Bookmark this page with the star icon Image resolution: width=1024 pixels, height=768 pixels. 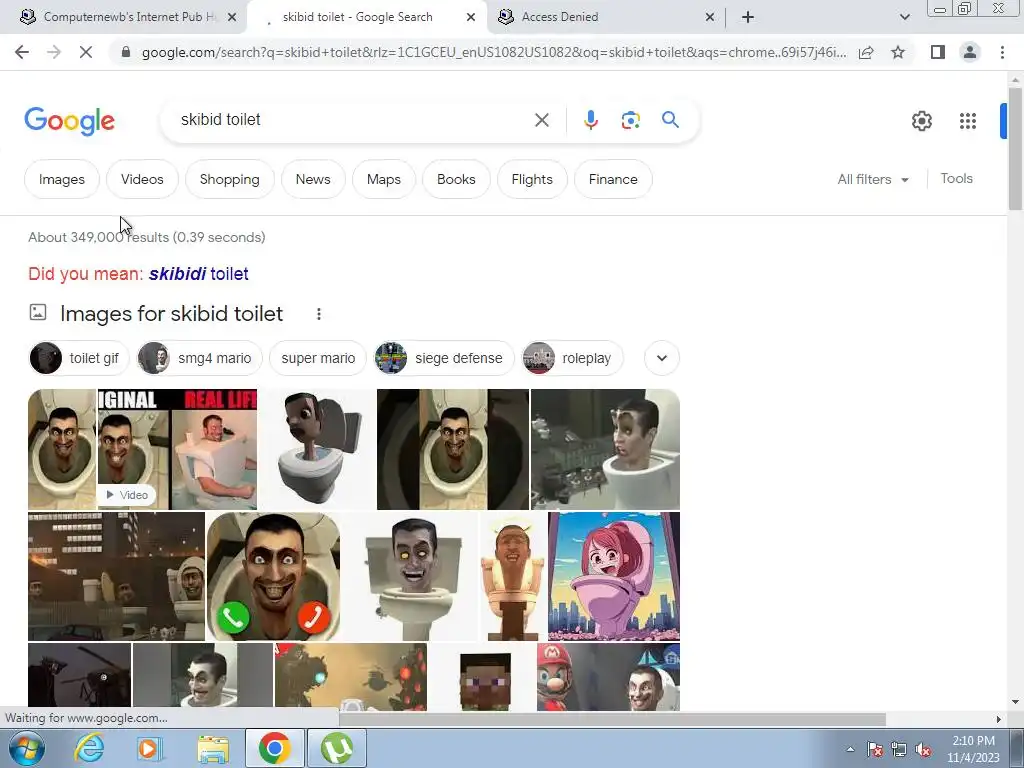point(898,52)
